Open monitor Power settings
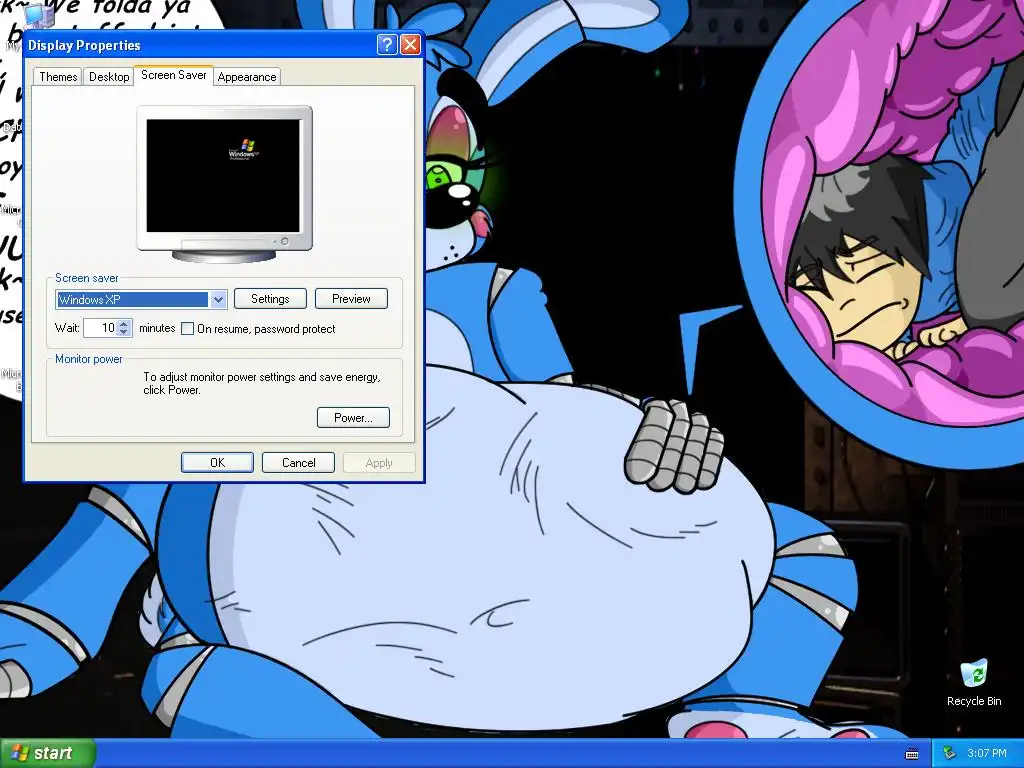Image resolution: width=1024 pixels, height=768 pixels. click(x=353, y=417)
